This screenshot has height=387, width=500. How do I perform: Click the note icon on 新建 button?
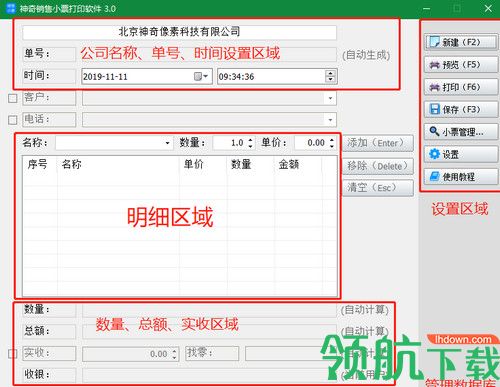tap(435, 42)
